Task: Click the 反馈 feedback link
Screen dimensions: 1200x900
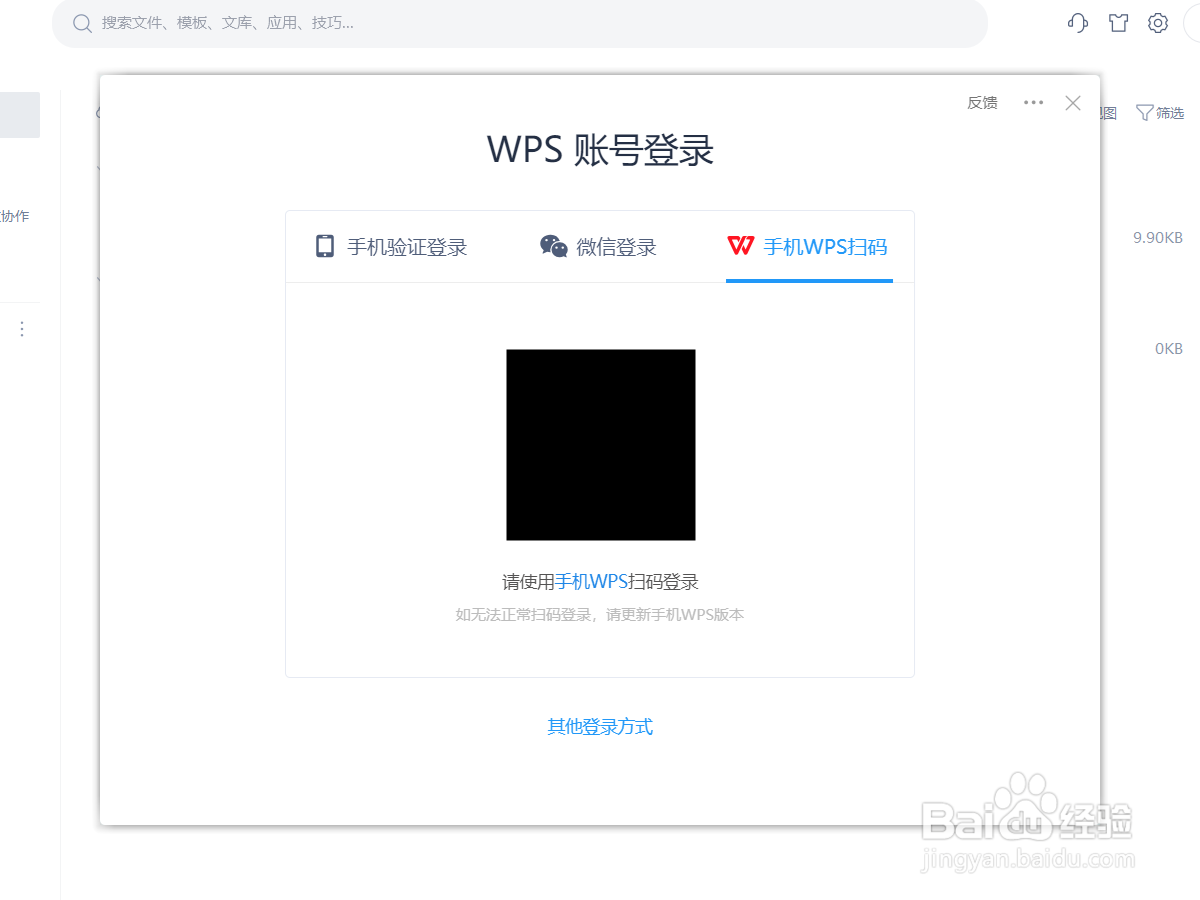Action: pos(981,102)
